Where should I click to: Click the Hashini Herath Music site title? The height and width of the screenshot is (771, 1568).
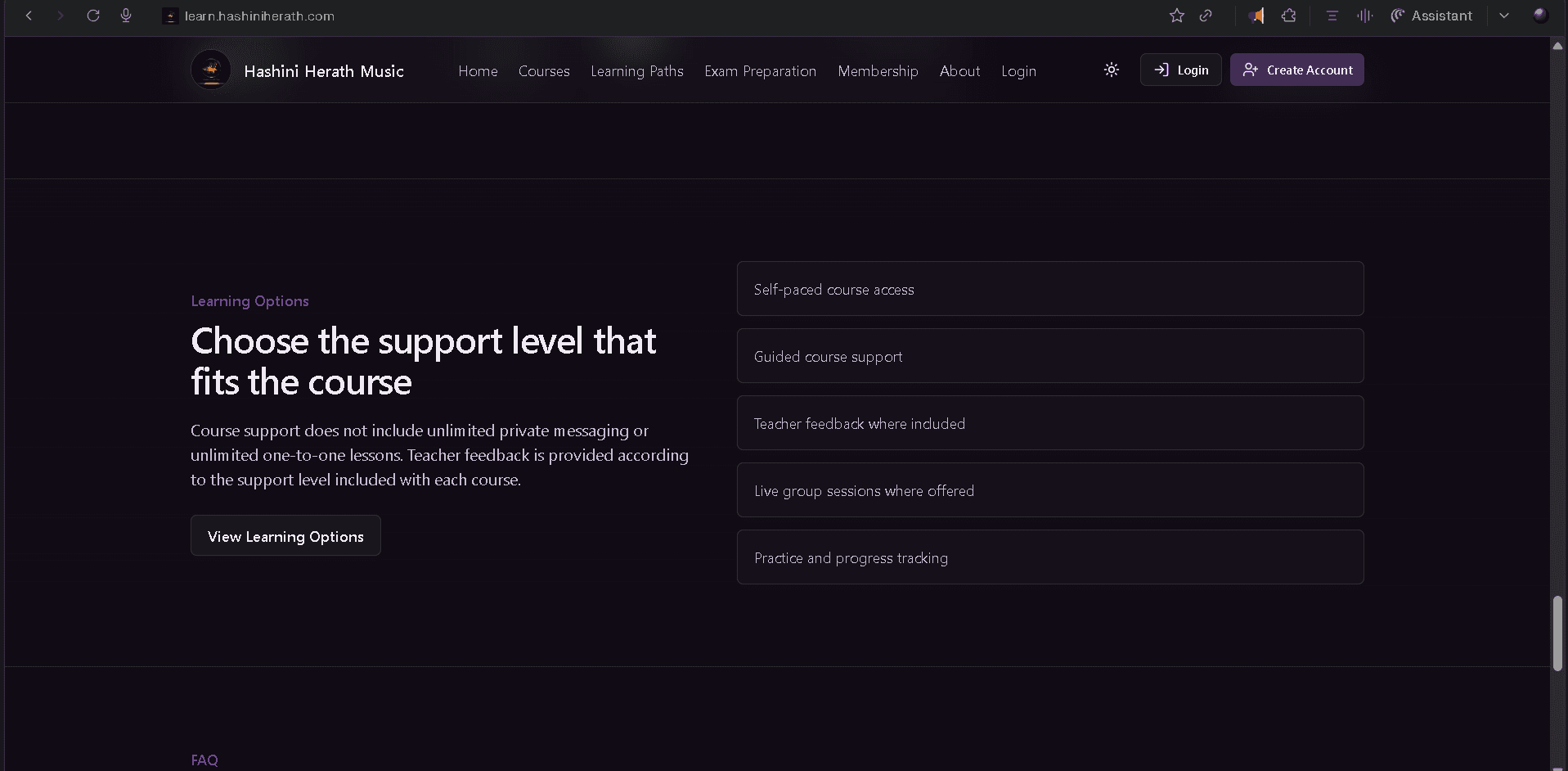[x=324, y=71]
